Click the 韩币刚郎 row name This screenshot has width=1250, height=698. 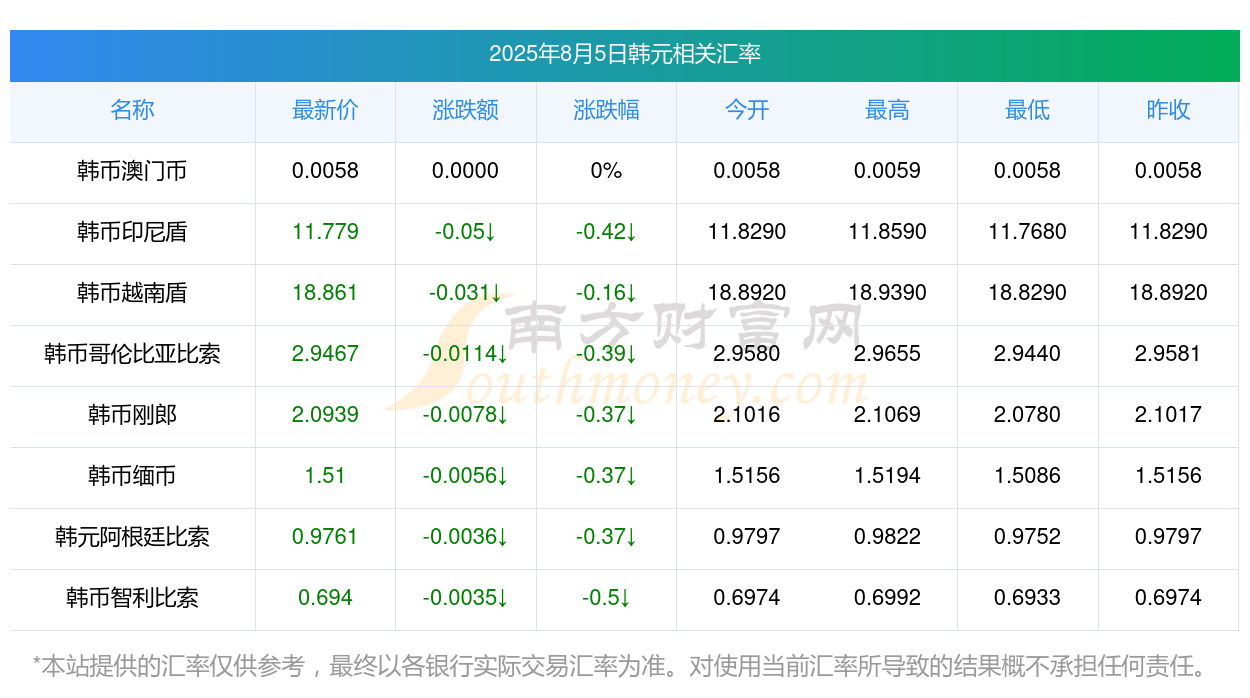pyautogui.click(x=132, y=415)
